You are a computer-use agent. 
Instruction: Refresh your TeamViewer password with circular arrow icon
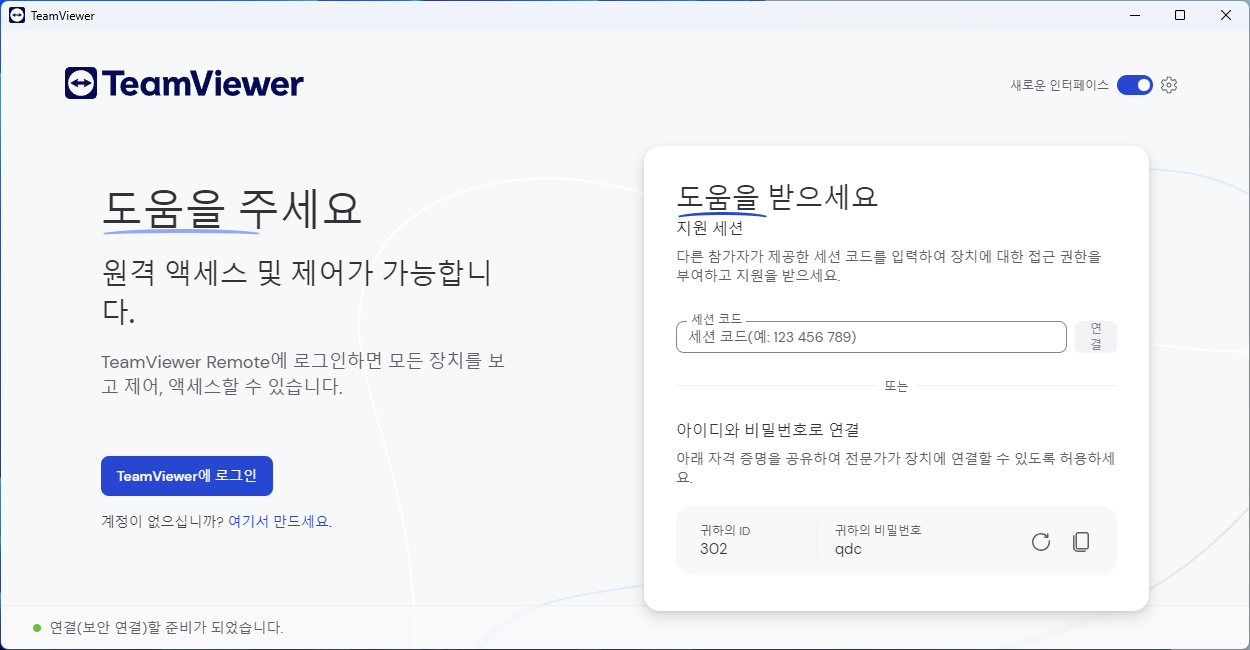[1040, 541]
